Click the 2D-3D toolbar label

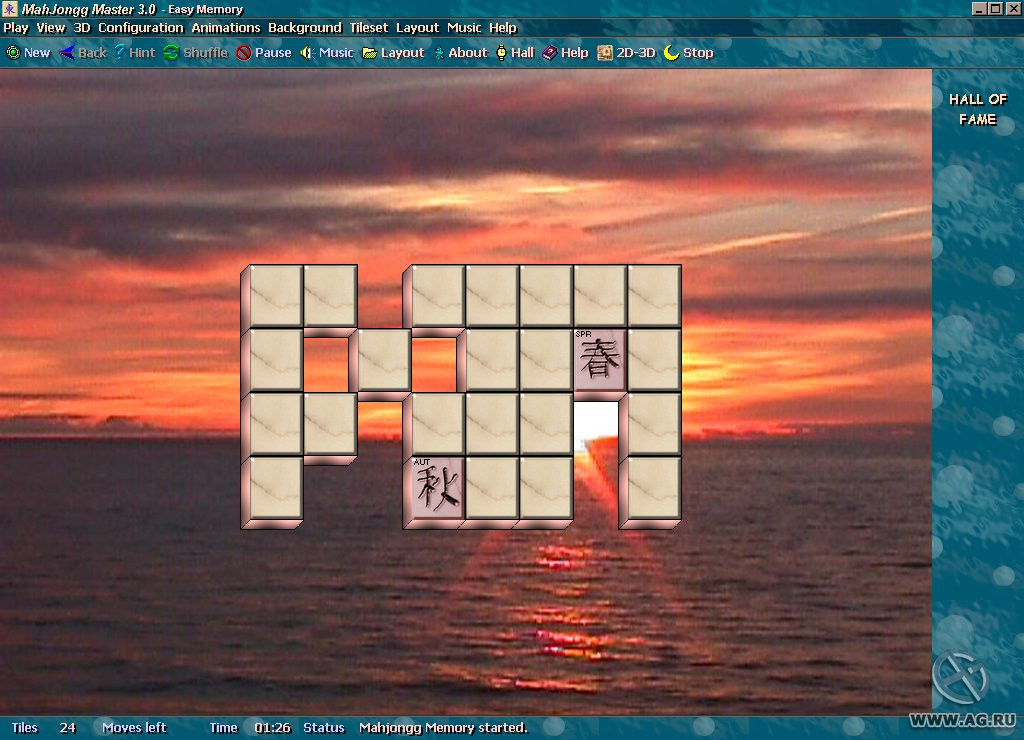coord(635,53)
